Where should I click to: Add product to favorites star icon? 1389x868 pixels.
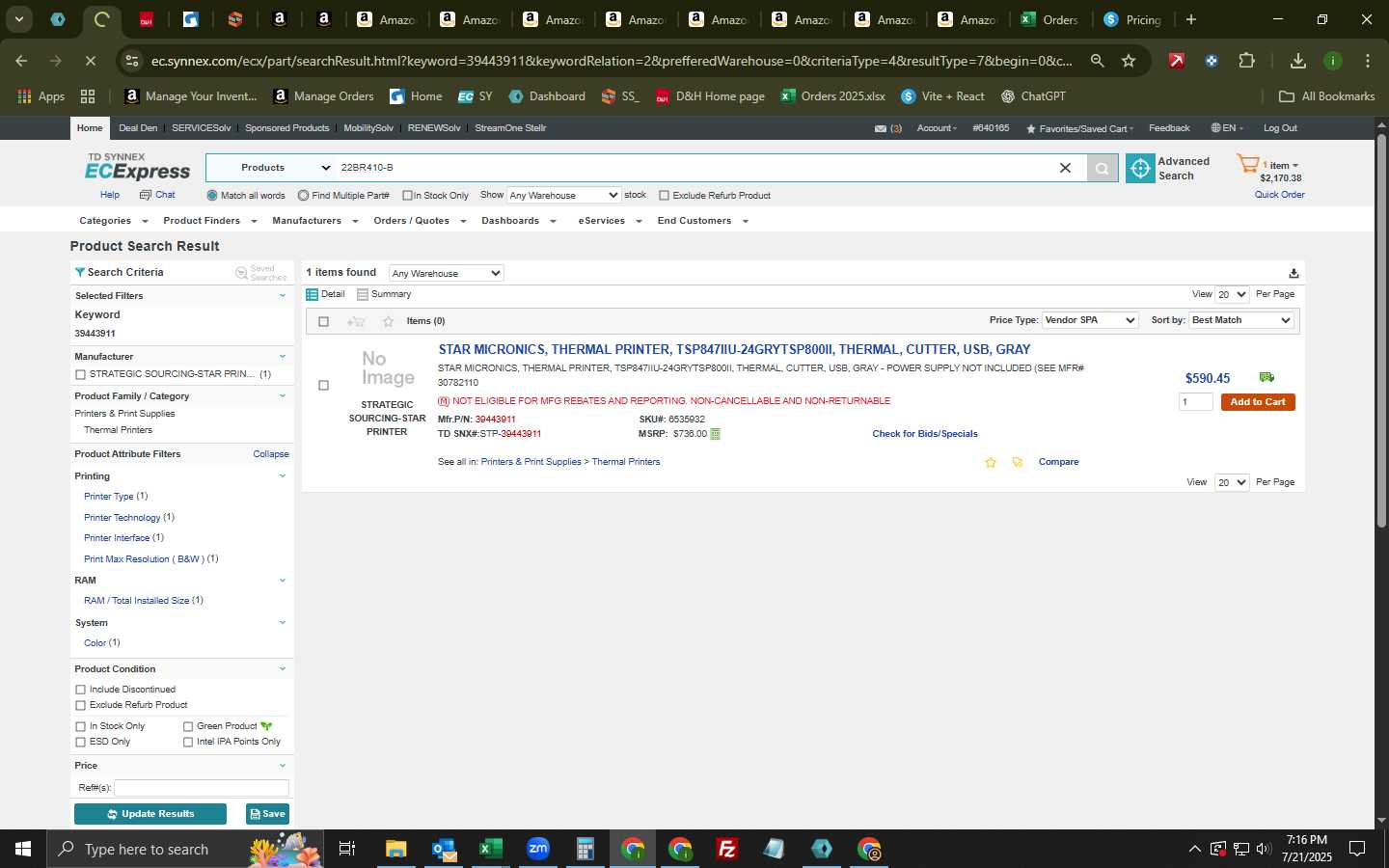click(990, 462)
